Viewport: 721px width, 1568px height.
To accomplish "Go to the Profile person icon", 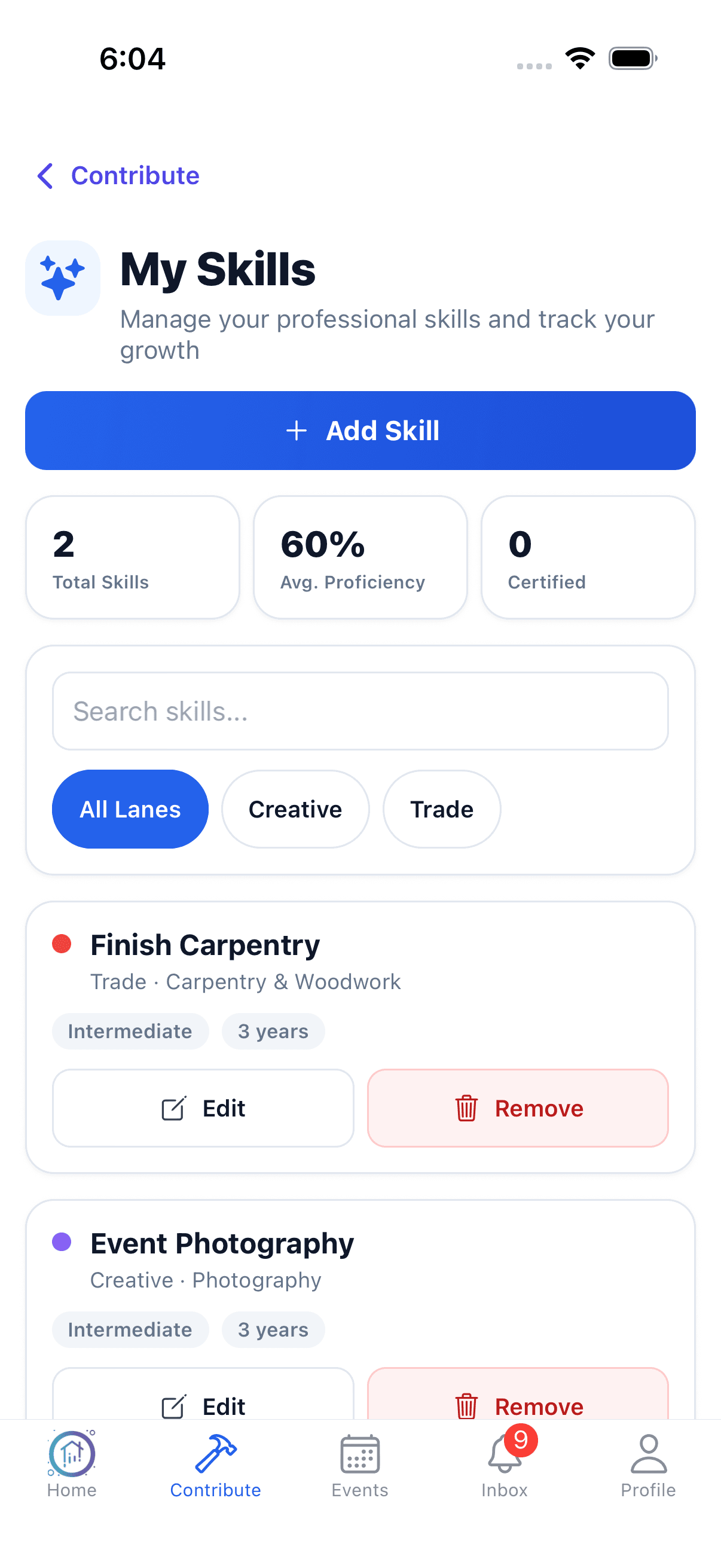I will pos(649,1454).
